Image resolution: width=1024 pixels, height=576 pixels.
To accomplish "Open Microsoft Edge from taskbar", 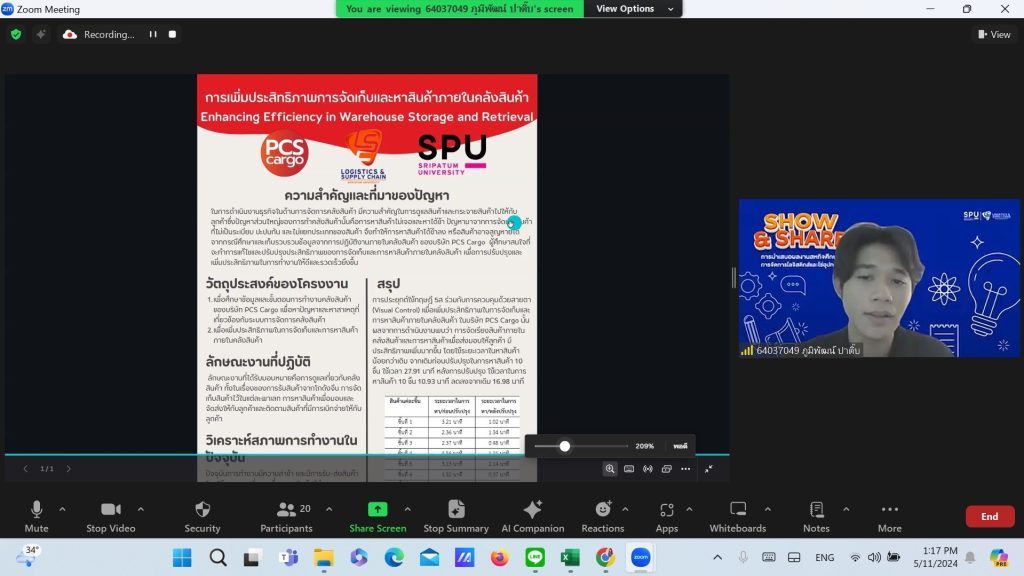I will coord(394,558).
